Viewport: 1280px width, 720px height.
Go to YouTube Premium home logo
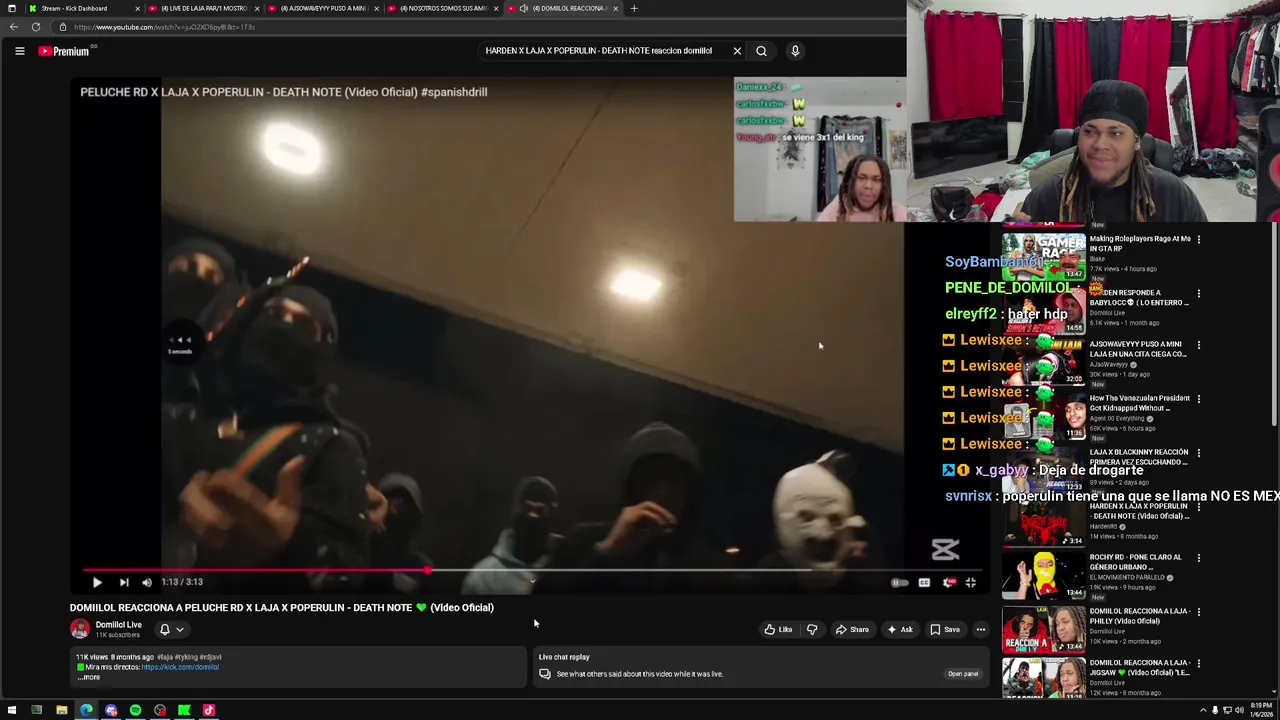(x=65, y=51)
